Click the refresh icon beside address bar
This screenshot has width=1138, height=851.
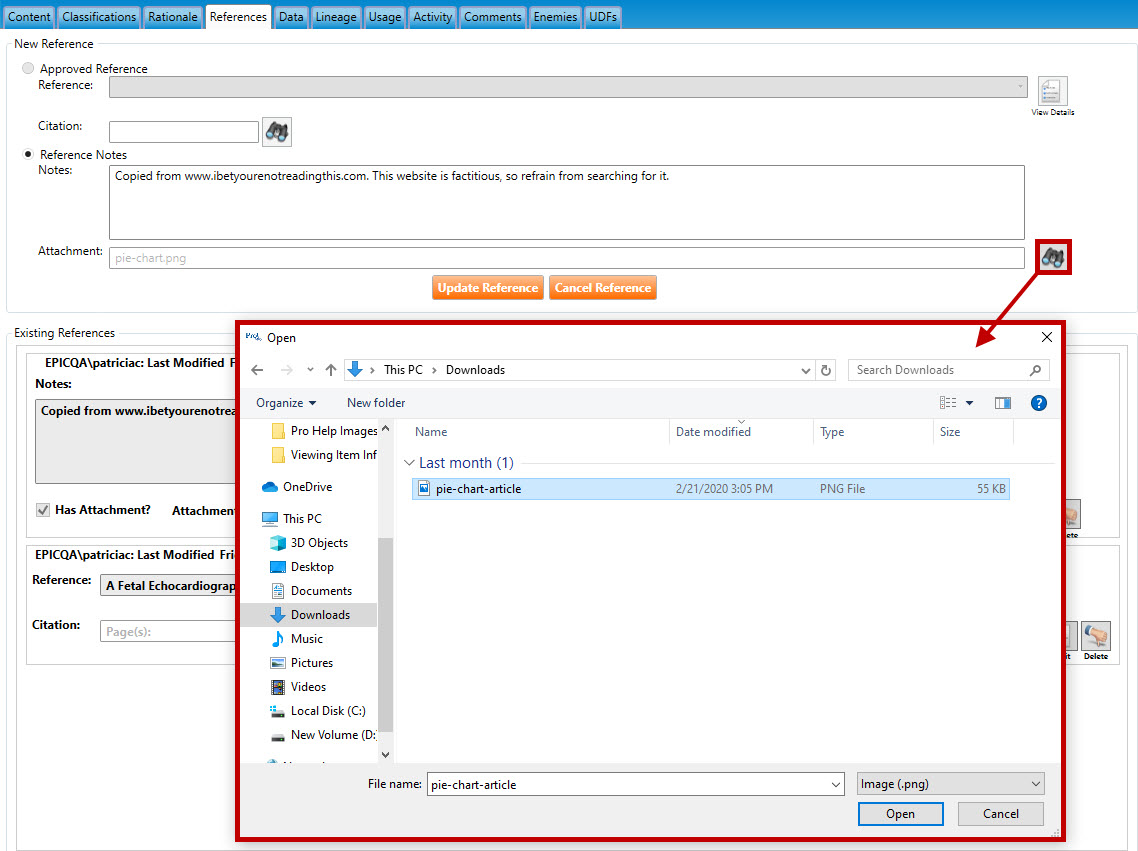pyautogui.click(x=826, y=370)
